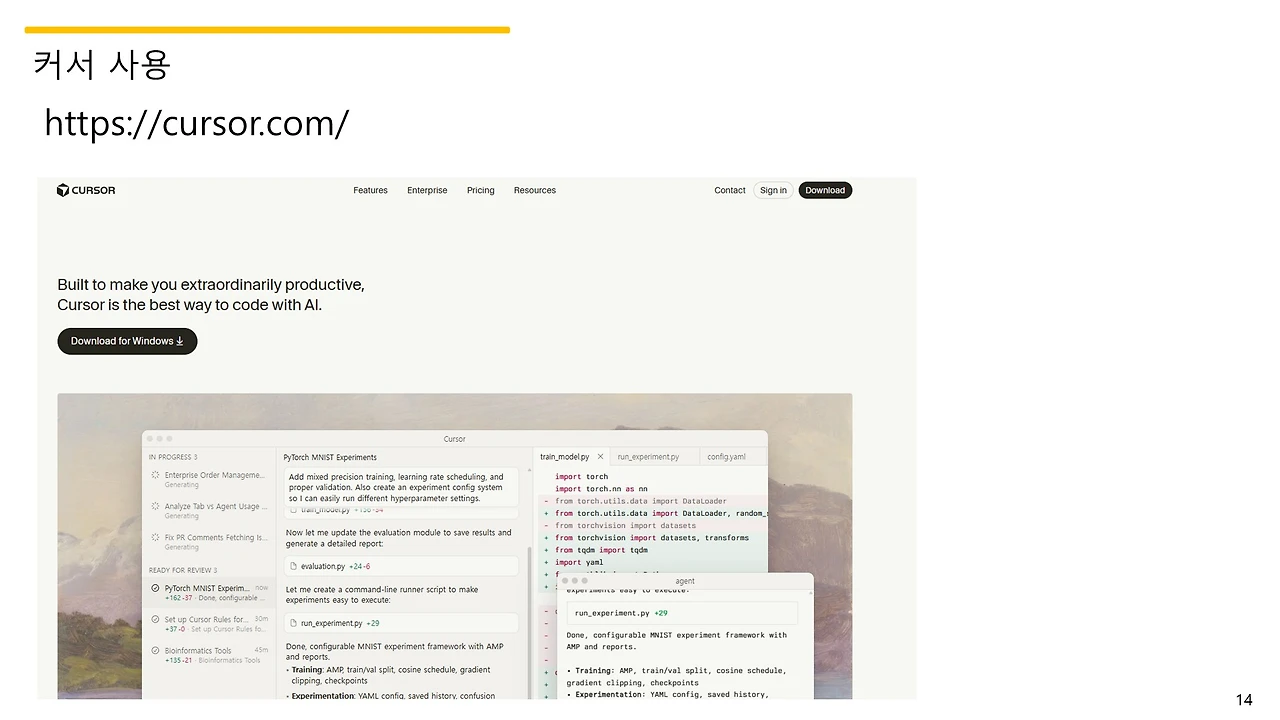The width and height of the screenshot is (1280, 720).
Task: Click the PyTorch MNIST Experiments chat title
Action: (x=330, y=457)
